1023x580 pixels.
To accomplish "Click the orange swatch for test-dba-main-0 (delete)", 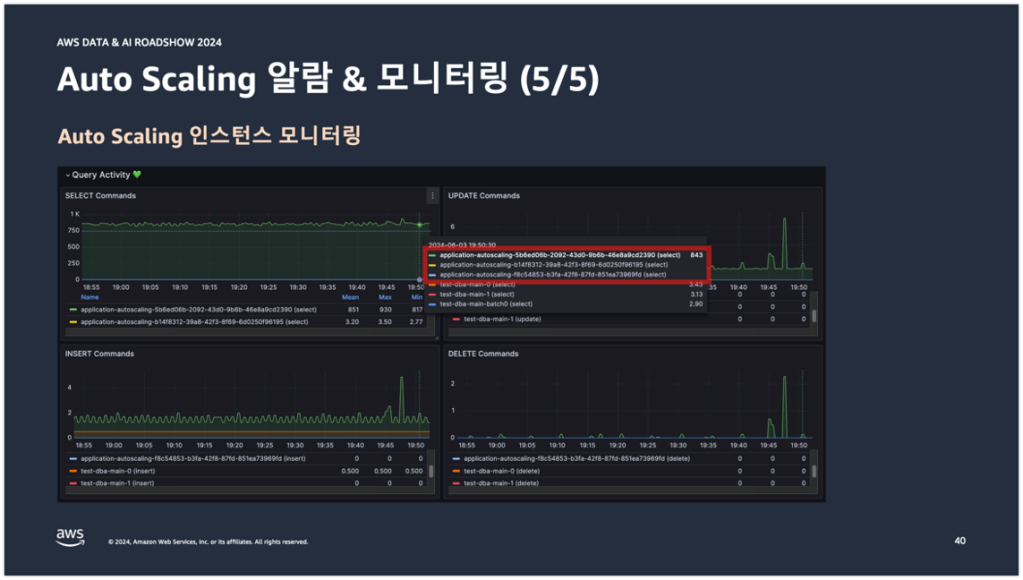I will (456, 470).
